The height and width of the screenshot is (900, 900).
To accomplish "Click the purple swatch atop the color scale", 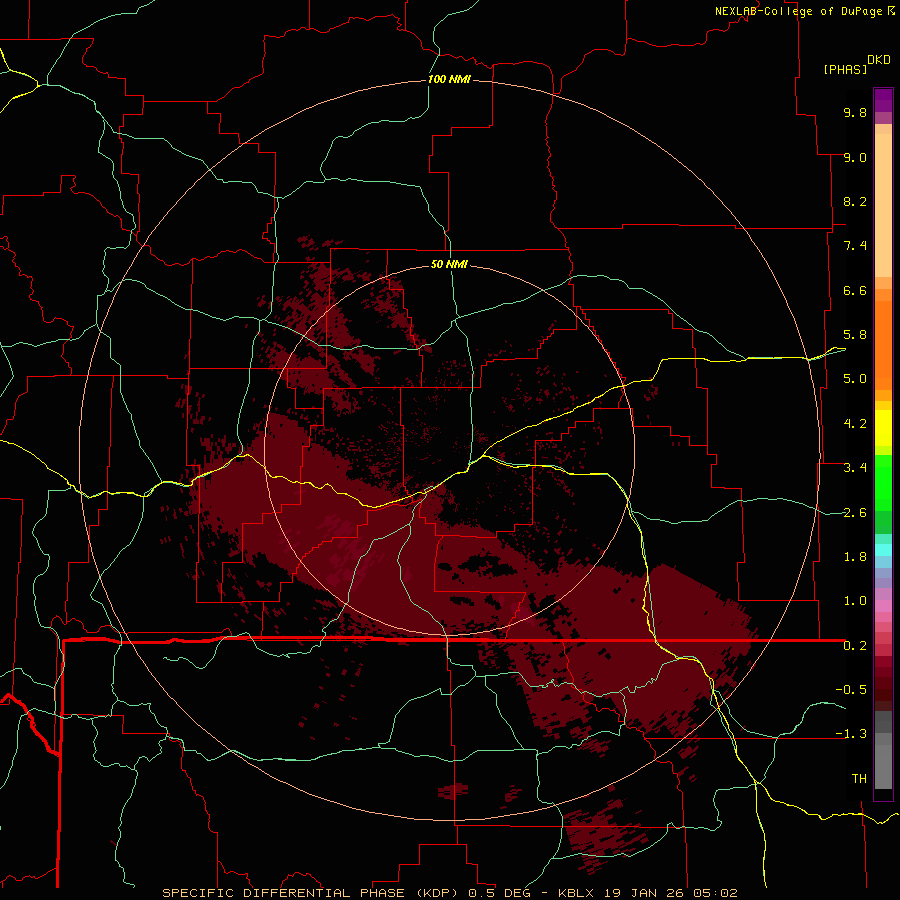I will tap(883, 100).
